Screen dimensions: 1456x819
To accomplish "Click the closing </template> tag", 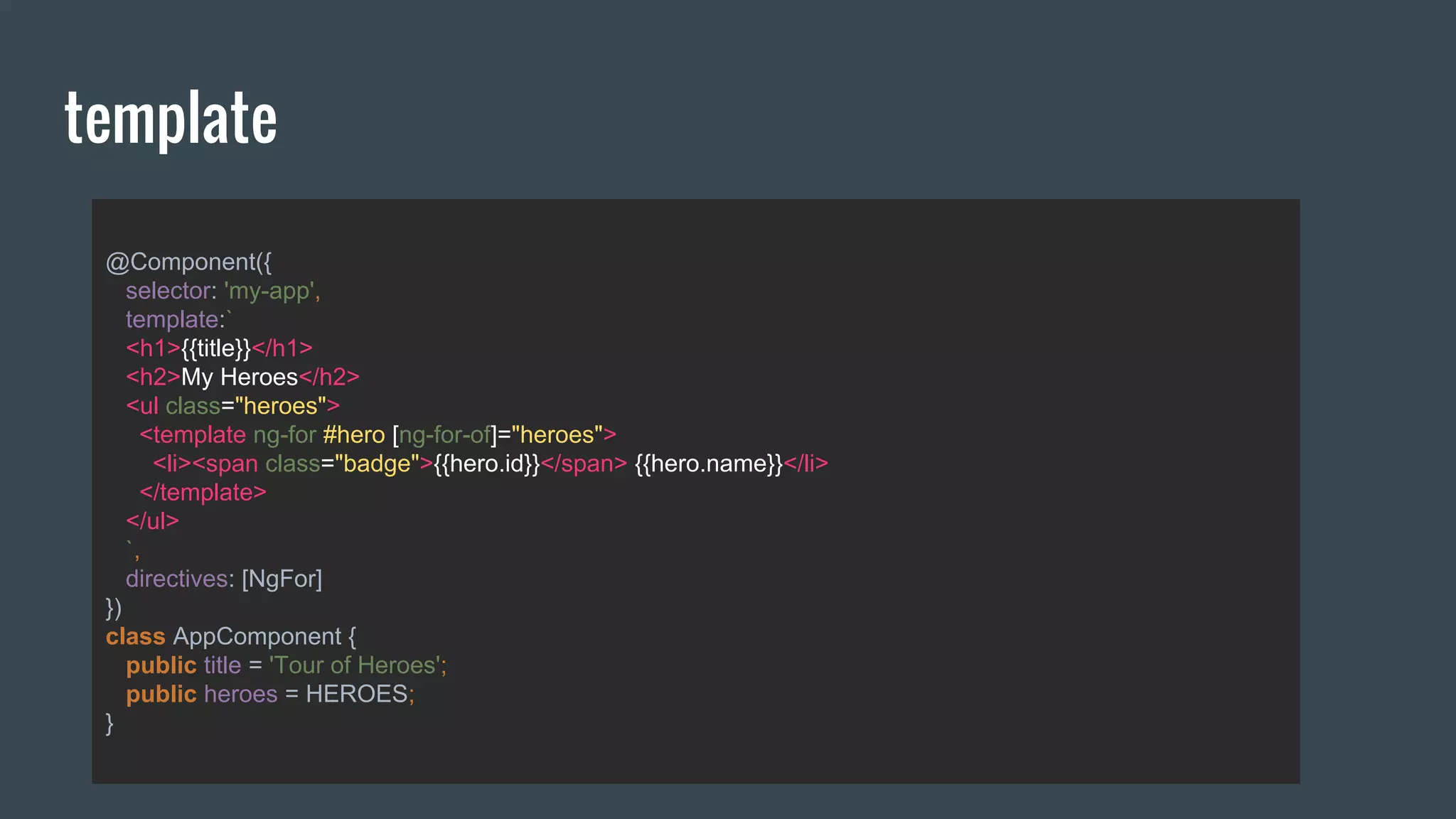I will click(x=203, y=493).
